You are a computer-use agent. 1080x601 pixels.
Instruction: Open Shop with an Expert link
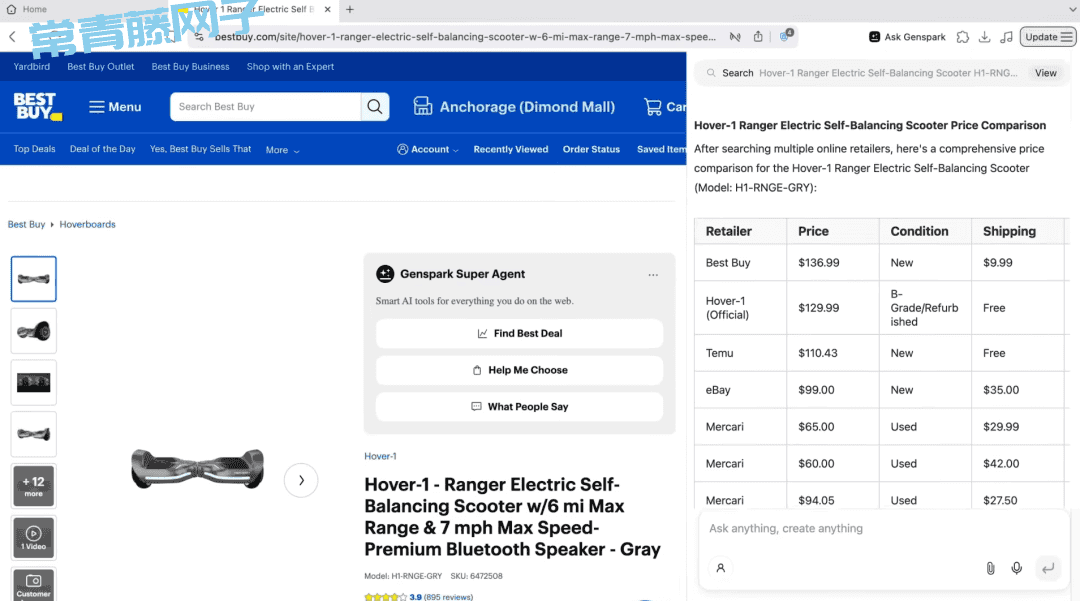[x=290, y=67]
